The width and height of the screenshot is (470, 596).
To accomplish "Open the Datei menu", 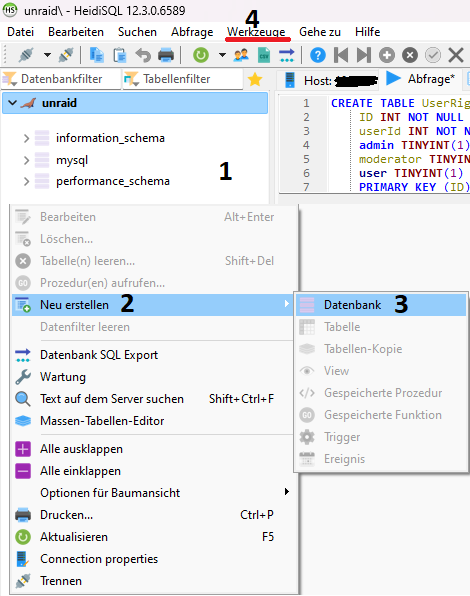I will click(21, 32).
